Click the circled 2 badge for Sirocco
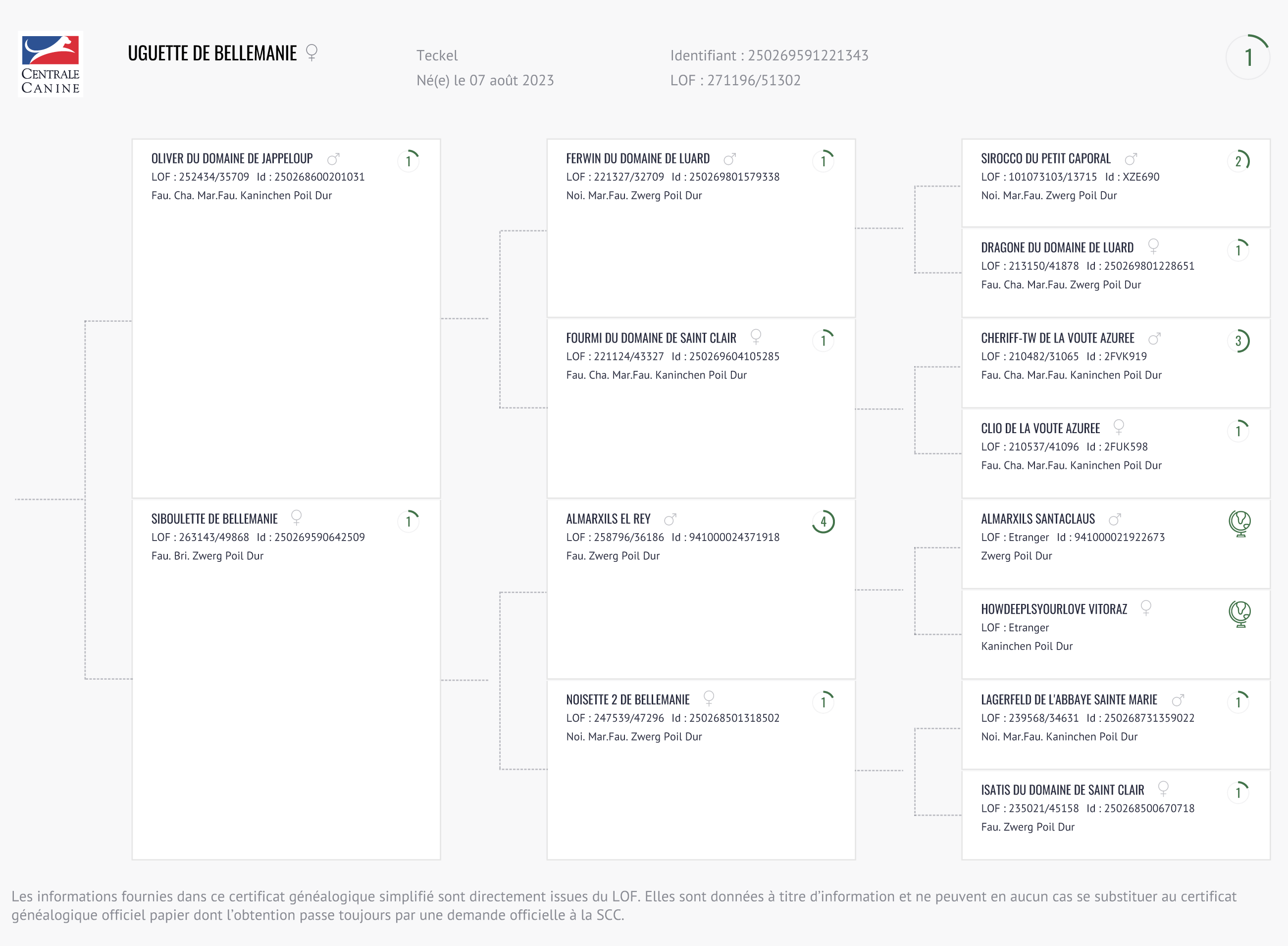The image size is (1288, 946). click(1238, 161)
